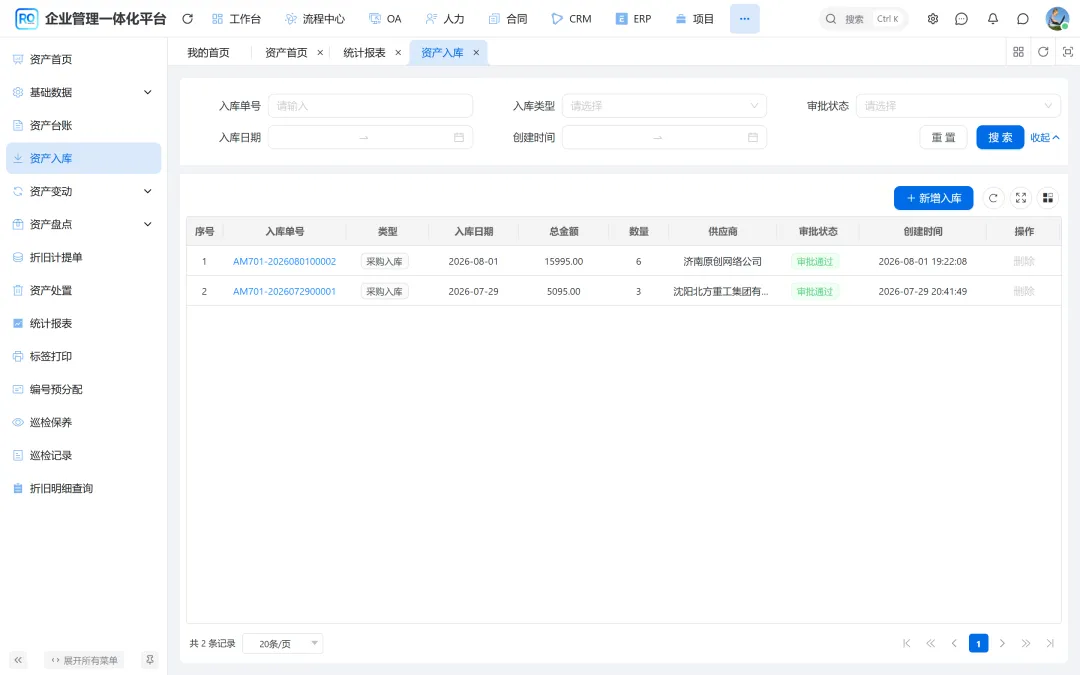Click 搜索 search button
Viewport: 1080px width, 675px height.
click(x=1000, y=138)
